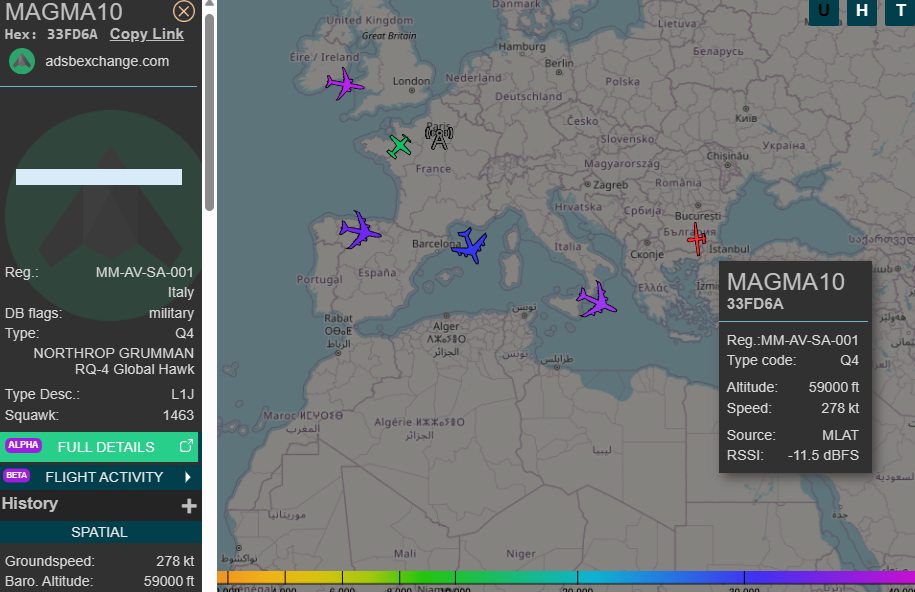Click the Mali label on the map
The width and height of the screenshot is (915, 592).
(x=405, y=553)
